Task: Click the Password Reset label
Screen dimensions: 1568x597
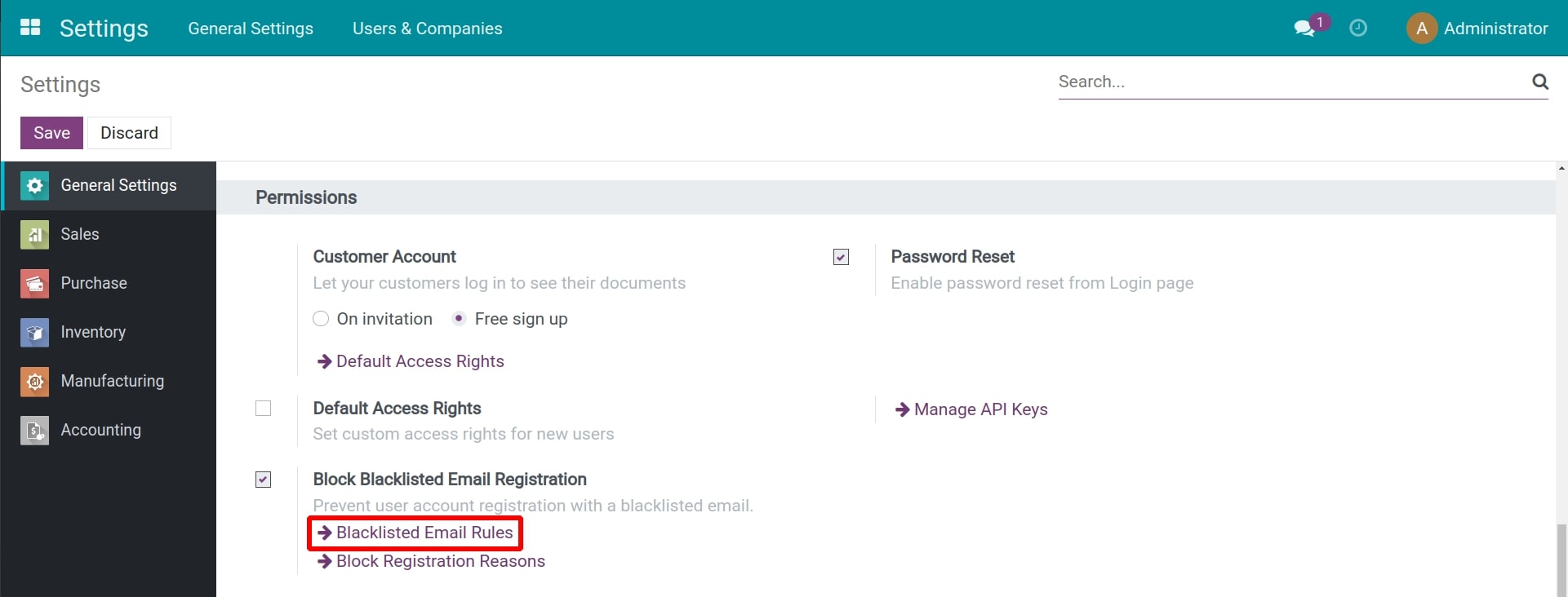Action: pyautogui.click(x=953, y=257)
